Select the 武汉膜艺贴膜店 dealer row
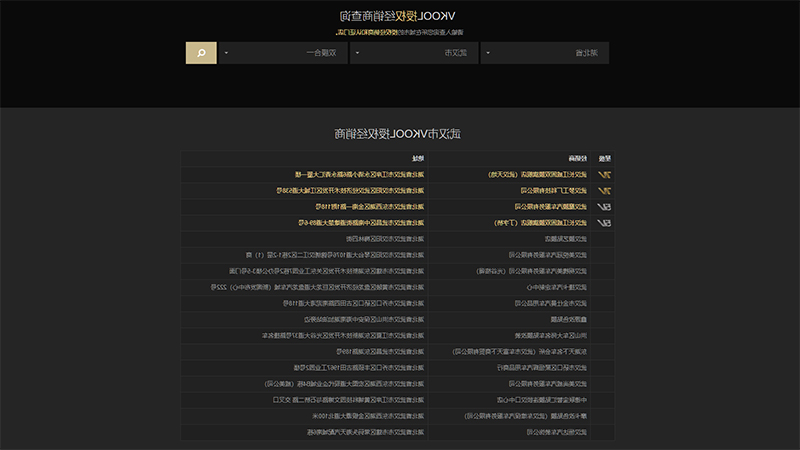 click(x=397, y=239)
